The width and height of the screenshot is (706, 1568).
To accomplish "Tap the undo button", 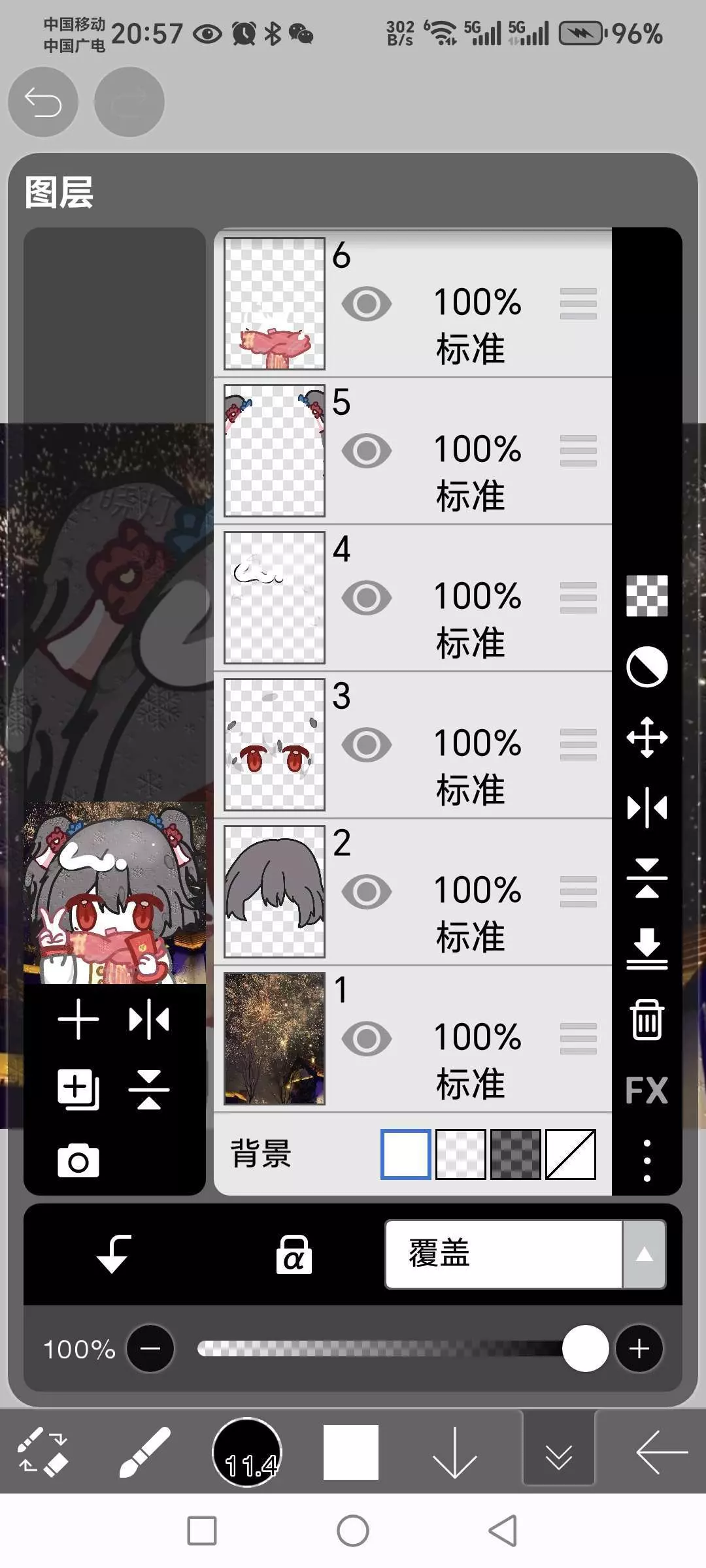I will coord(43,102).
